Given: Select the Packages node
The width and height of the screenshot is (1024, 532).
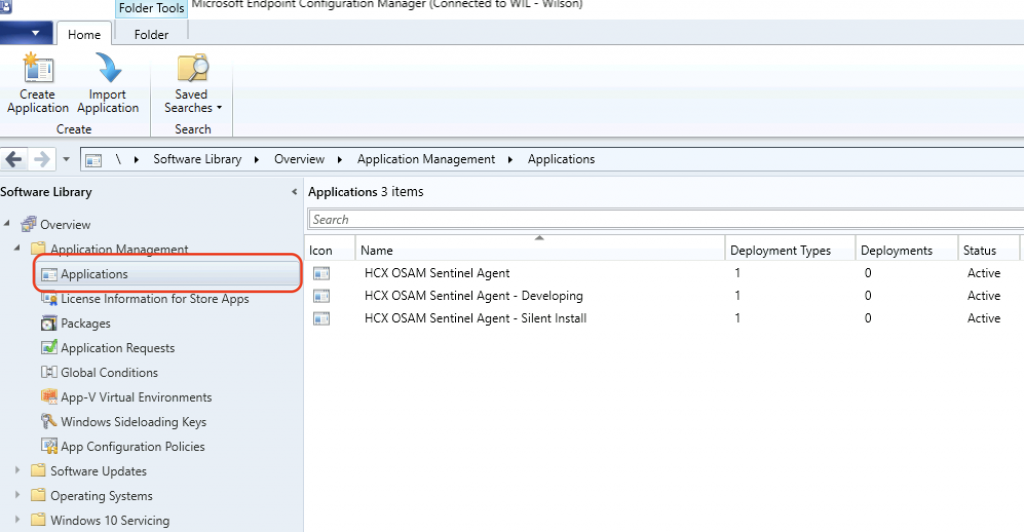Looking at the screenshot, I should (86, 324).
